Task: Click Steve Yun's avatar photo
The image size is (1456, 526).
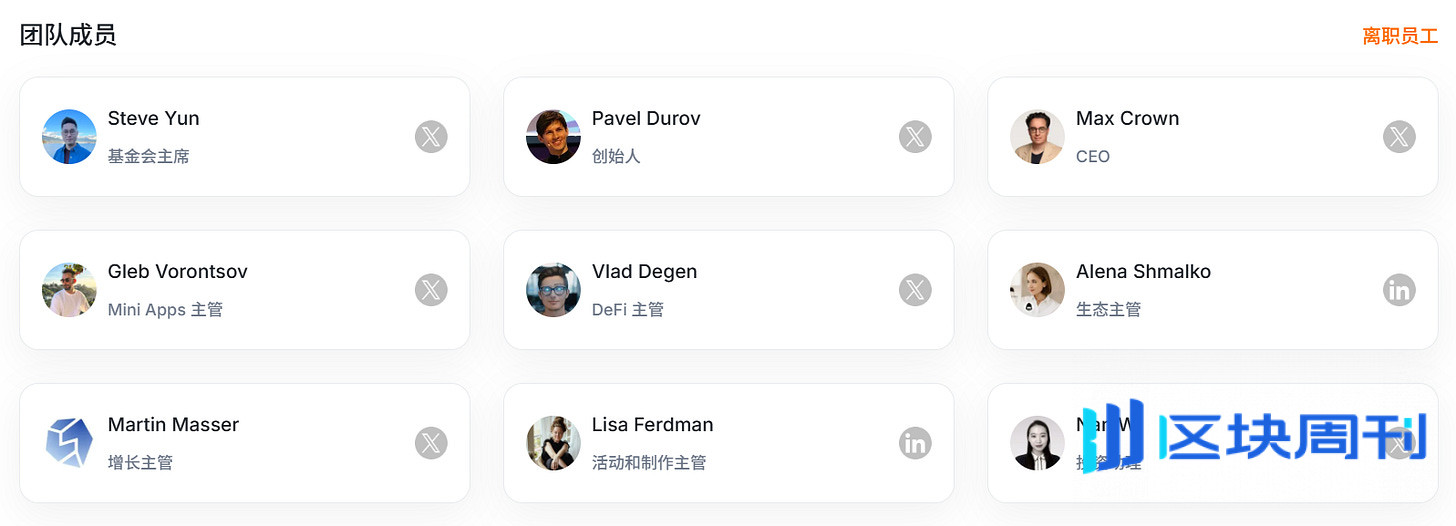Action: (x=69, y=137)
